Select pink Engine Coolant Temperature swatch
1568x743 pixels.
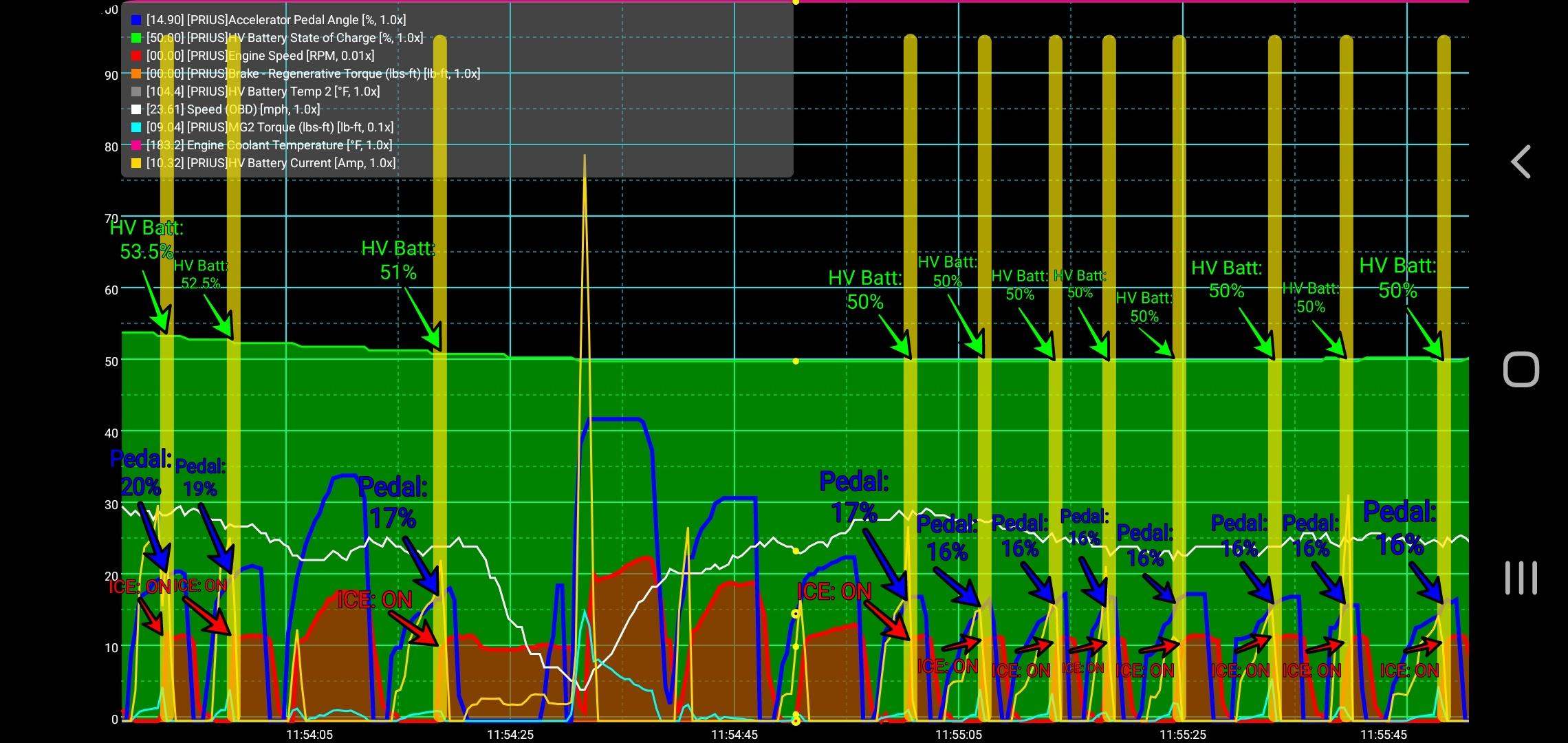pyautogui.click(x=136, y=146)
